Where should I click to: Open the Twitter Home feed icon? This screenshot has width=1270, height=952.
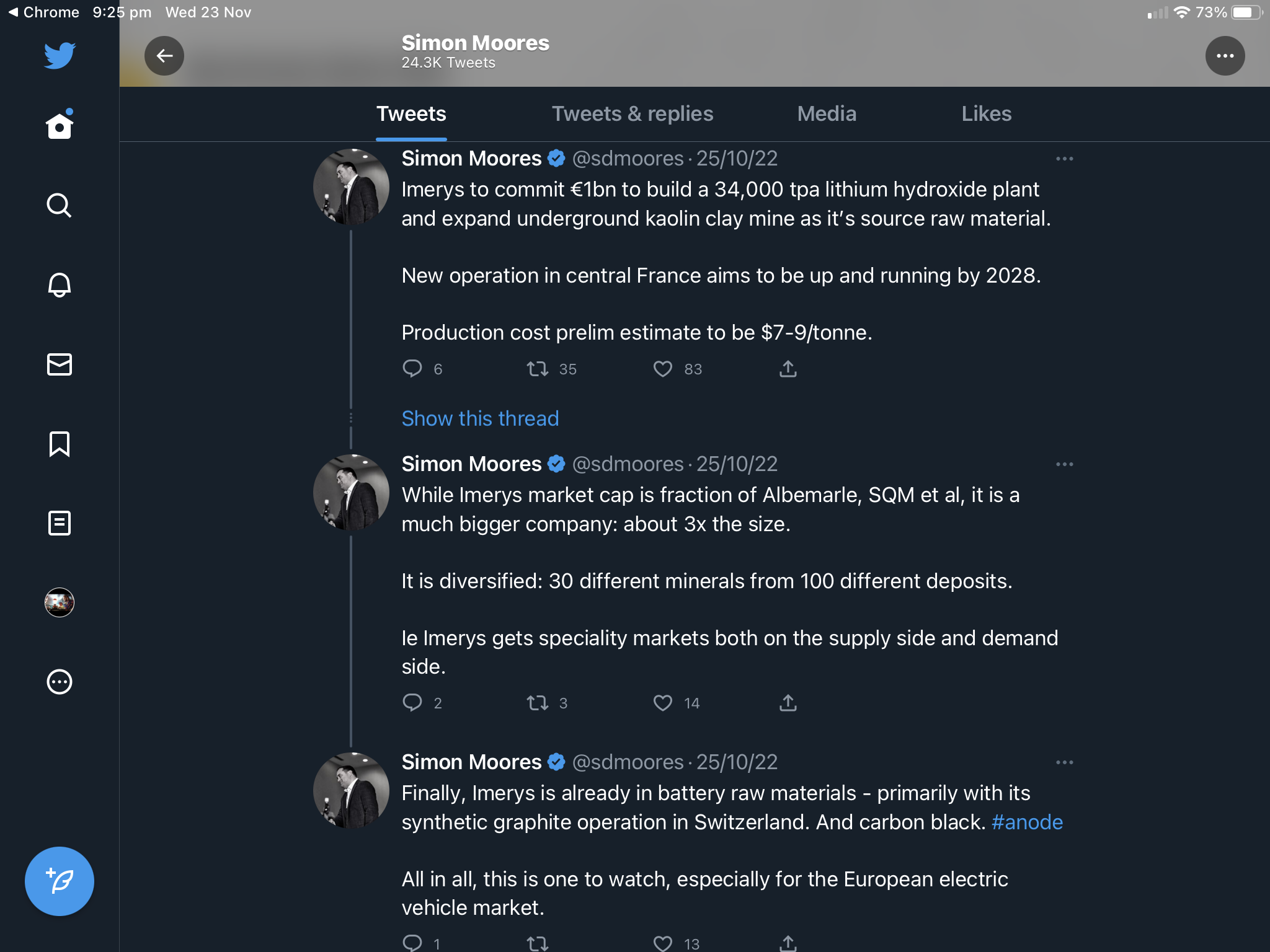point(60,126)
